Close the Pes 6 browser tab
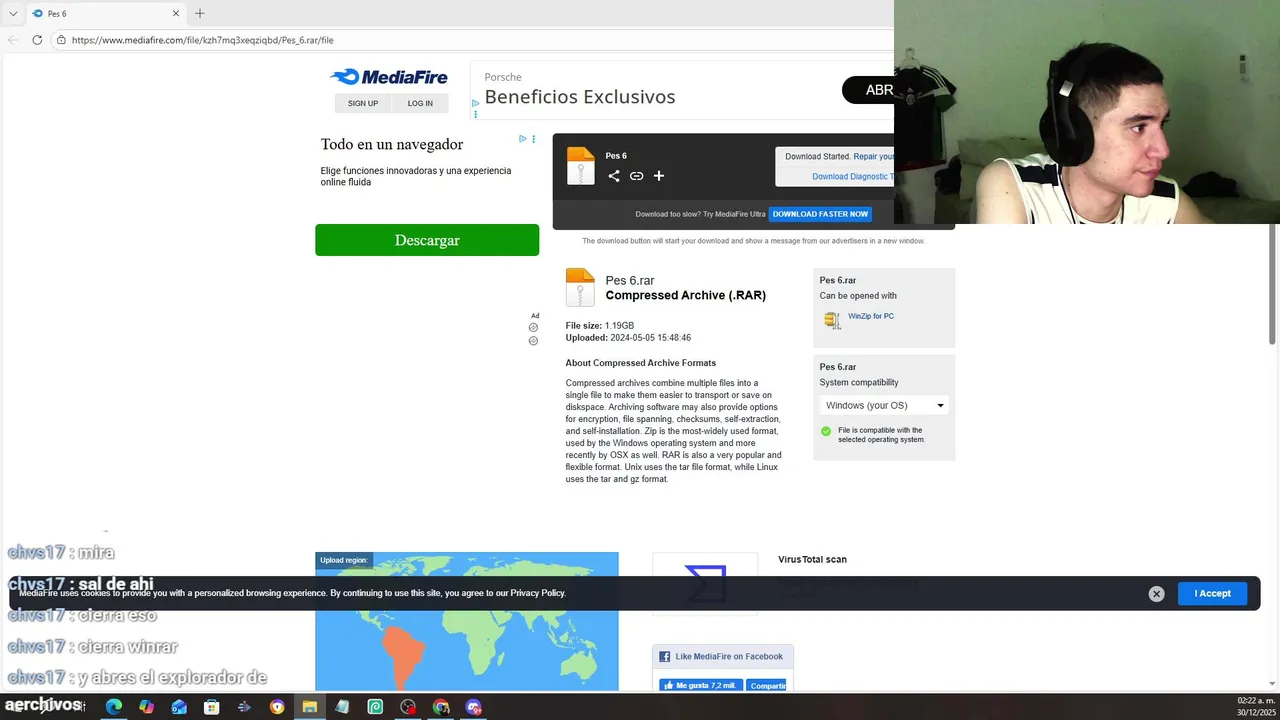The image size is (1280, 720). tap(176, 13)
